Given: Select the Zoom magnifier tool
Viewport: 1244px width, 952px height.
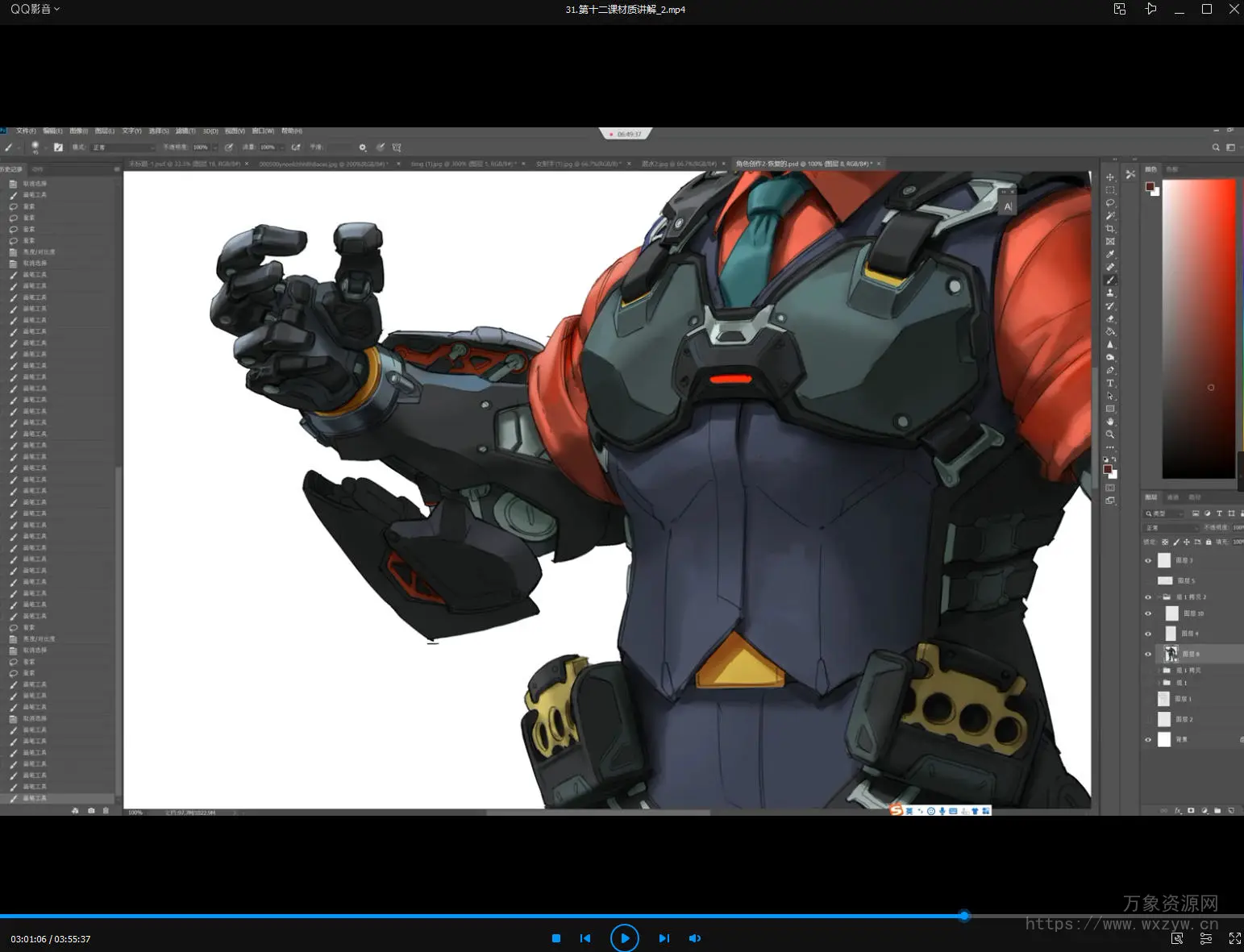Looking at the screenshot, I should click(x=1110, y=434).
